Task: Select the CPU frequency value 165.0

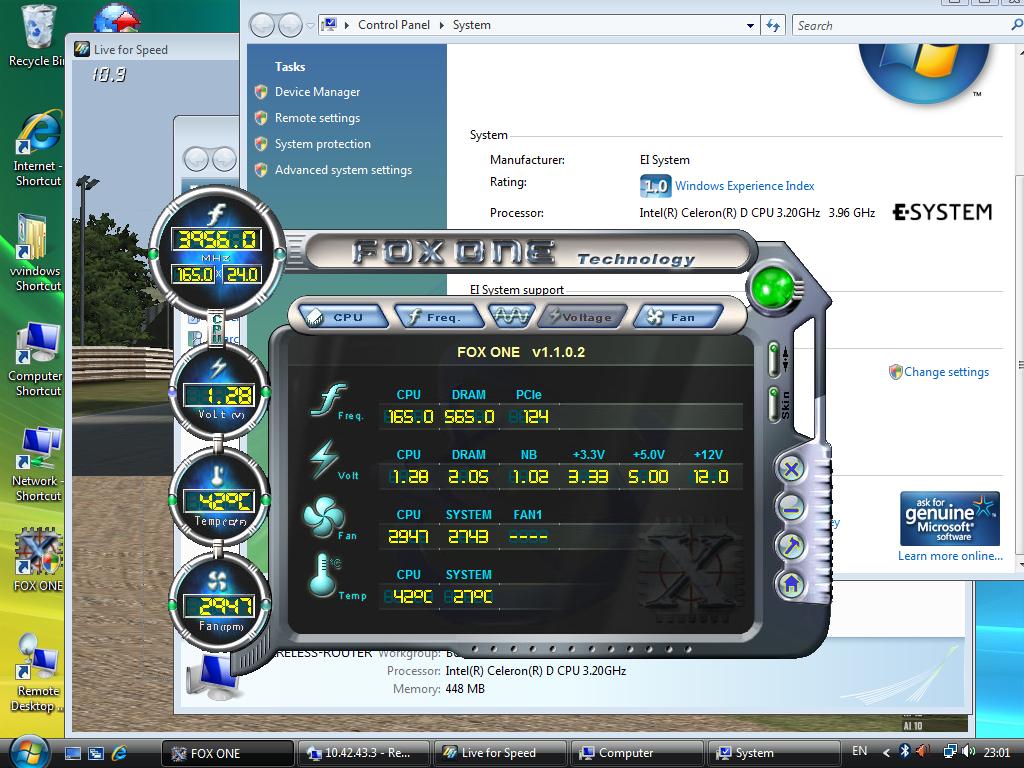Action: tap(410, 417)
